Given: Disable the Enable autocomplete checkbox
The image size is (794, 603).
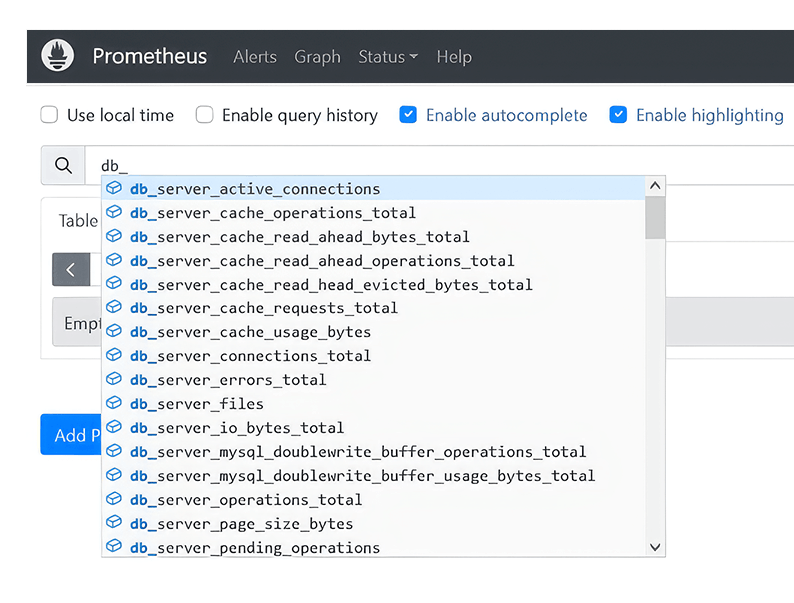Looking at the screenshot, I should pos(408,114).
